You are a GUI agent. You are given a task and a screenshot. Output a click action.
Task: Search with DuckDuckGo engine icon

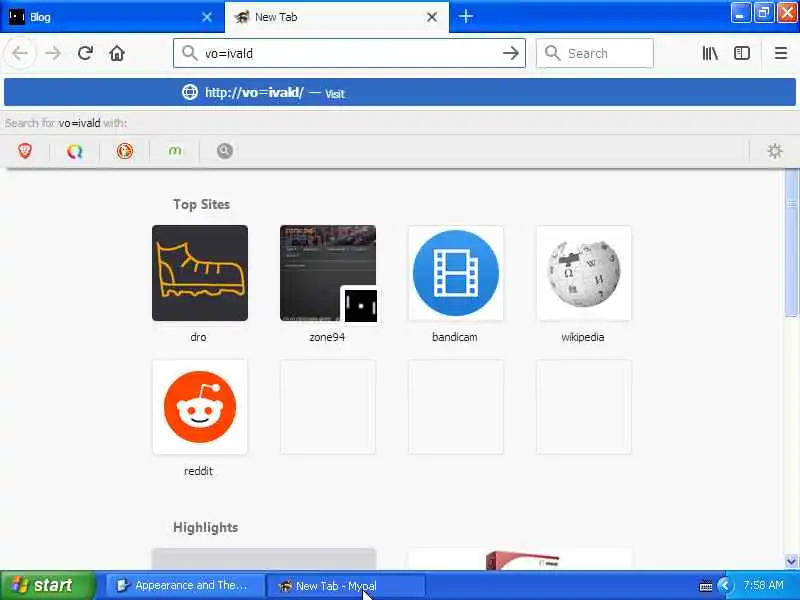[125, 151]
